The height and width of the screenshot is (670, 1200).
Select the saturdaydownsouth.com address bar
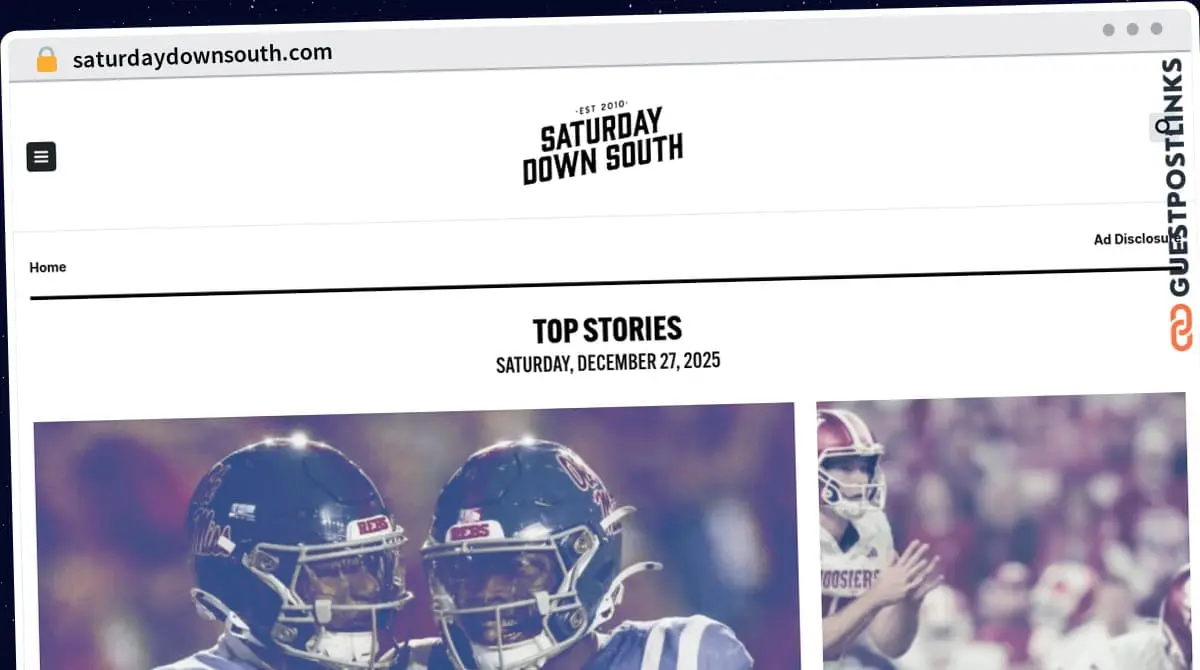[x=203, y=56]
